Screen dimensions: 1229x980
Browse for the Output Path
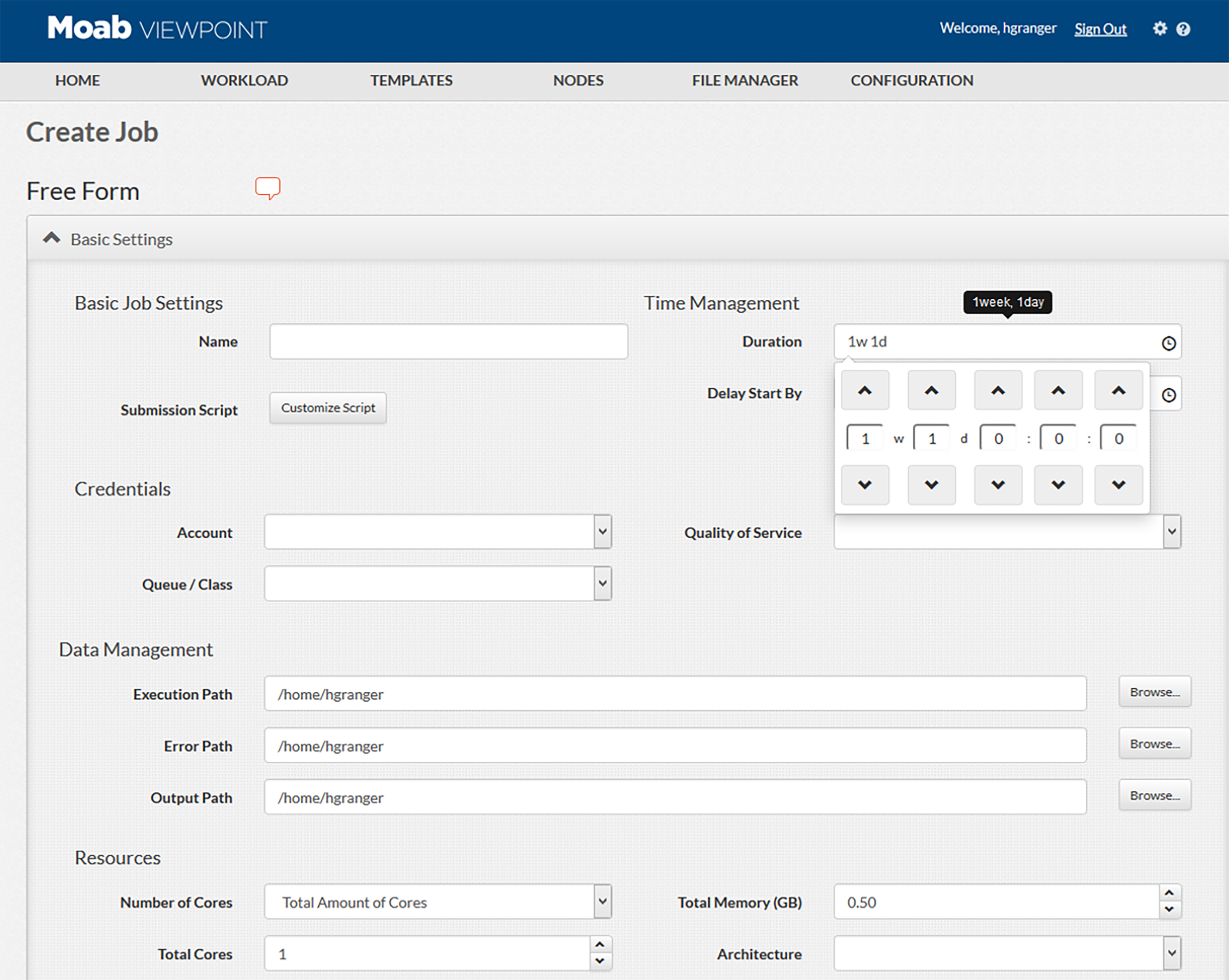click(x=1155, y=795)
